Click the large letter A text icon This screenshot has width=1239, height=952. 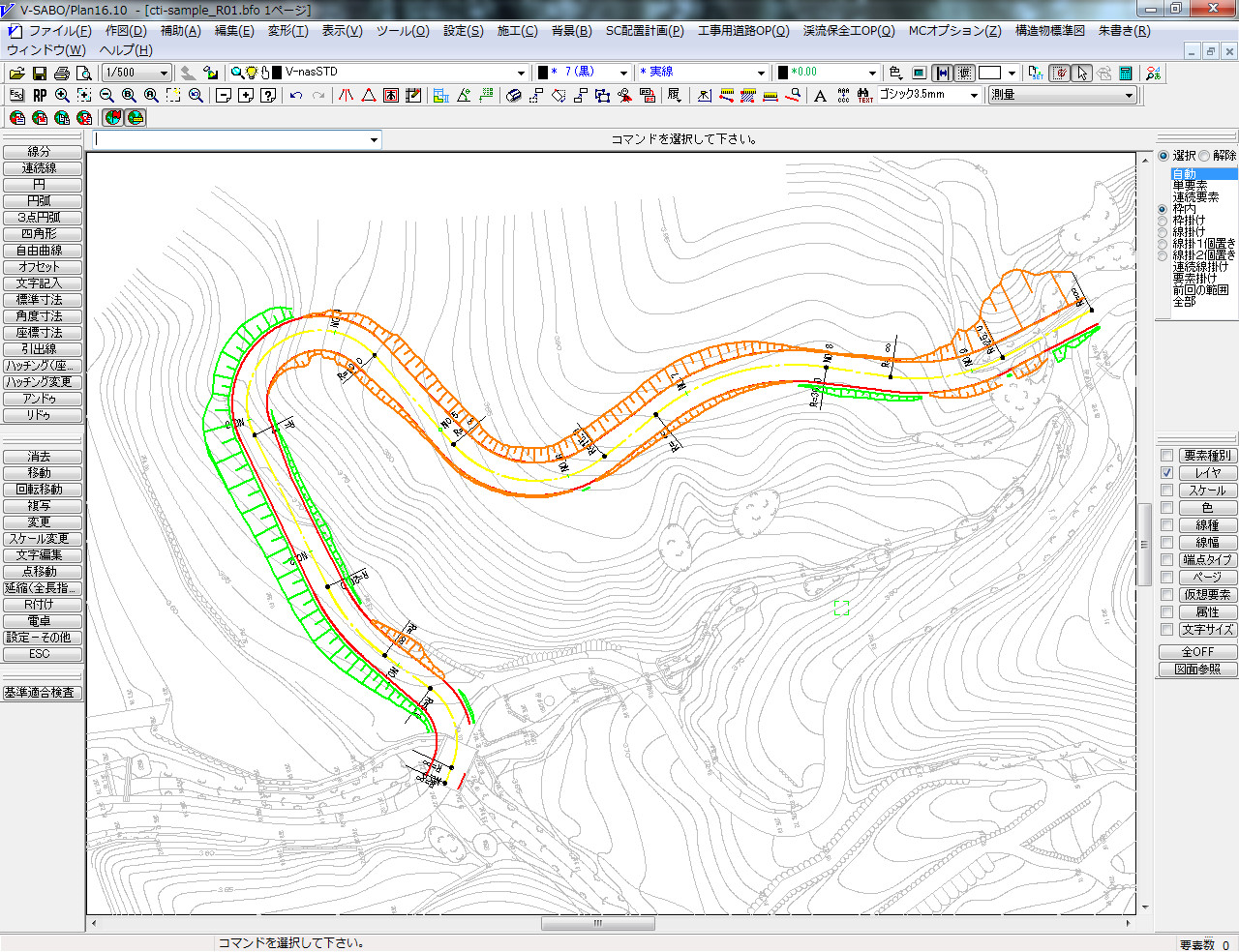click(820, 95)
